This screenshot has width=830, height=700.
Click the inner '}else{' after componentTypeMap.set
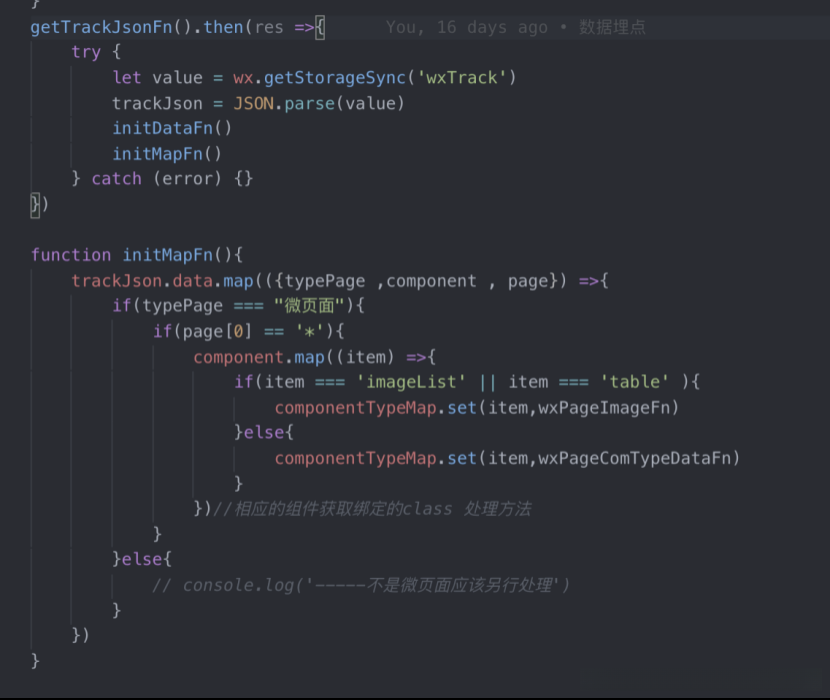tap(264, 433)
